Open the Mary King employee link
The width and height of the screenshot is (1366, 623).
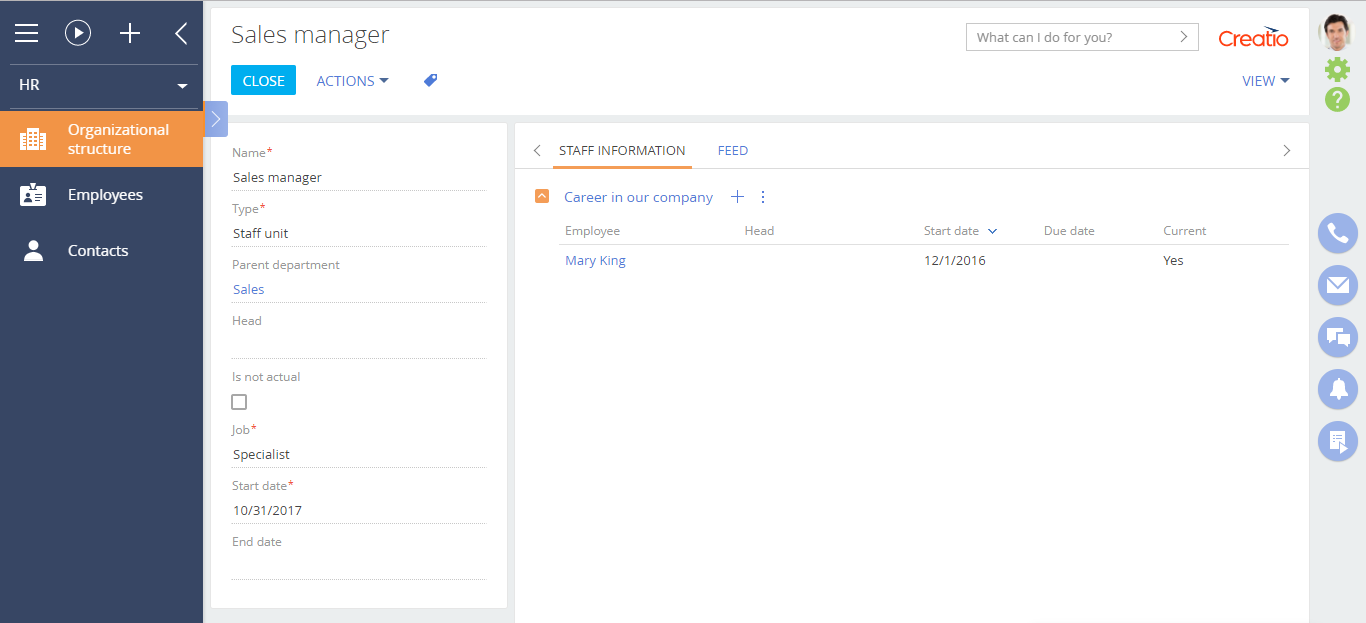595,261
